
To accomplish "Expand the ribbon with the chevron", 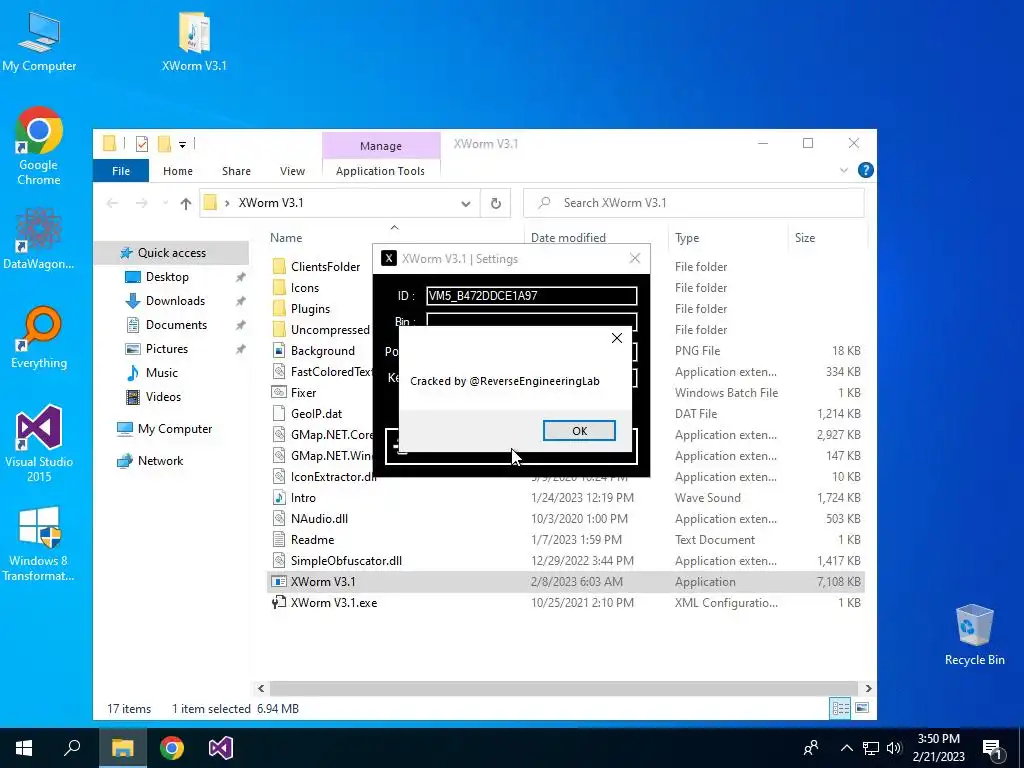I will click(x=844, y=170).
